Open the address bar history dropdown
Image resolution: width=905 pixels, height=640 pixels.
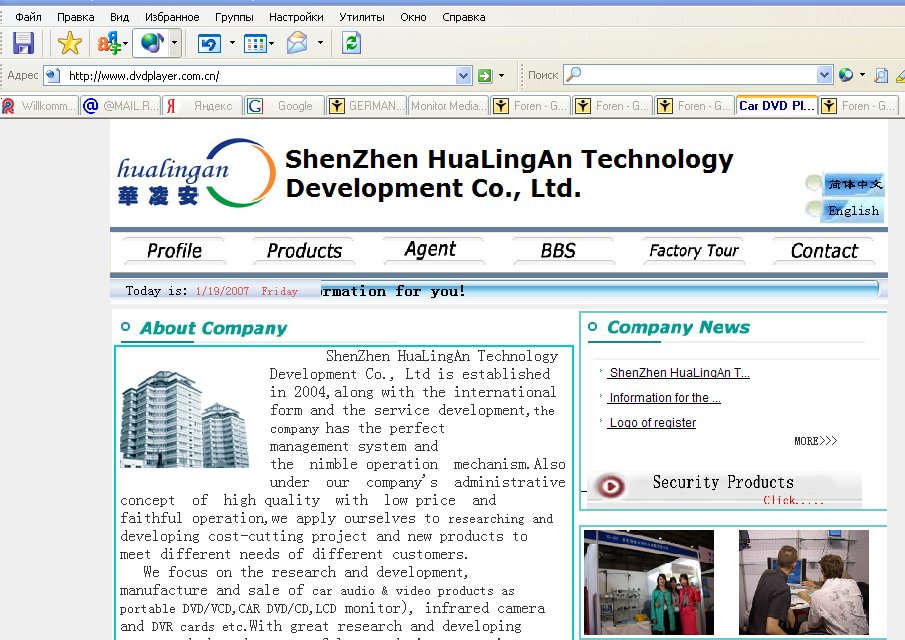tap(463, 76)
